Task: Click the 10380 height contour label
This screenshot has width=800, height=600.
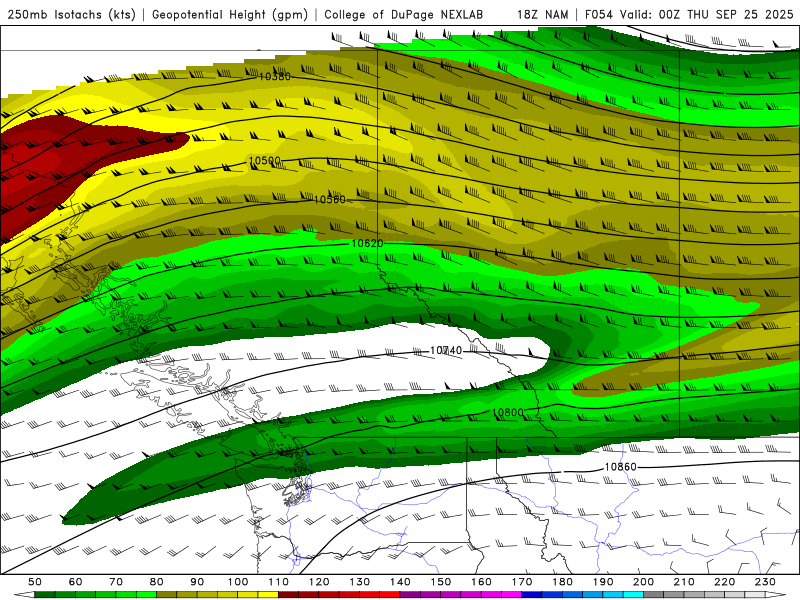Action: (274, 77)
